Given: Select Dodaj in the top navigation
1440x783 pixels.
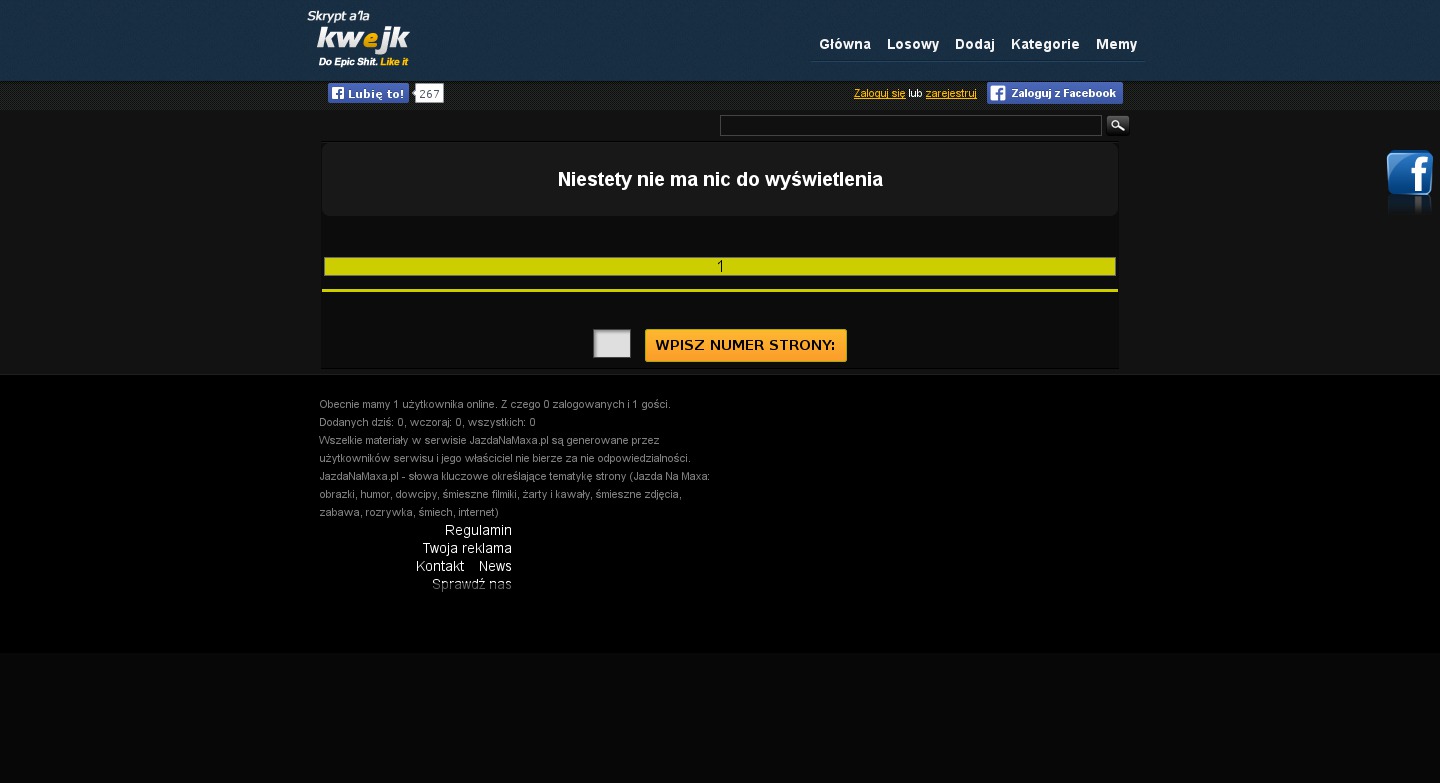Looking at the screenshot, I should (974, 44).
